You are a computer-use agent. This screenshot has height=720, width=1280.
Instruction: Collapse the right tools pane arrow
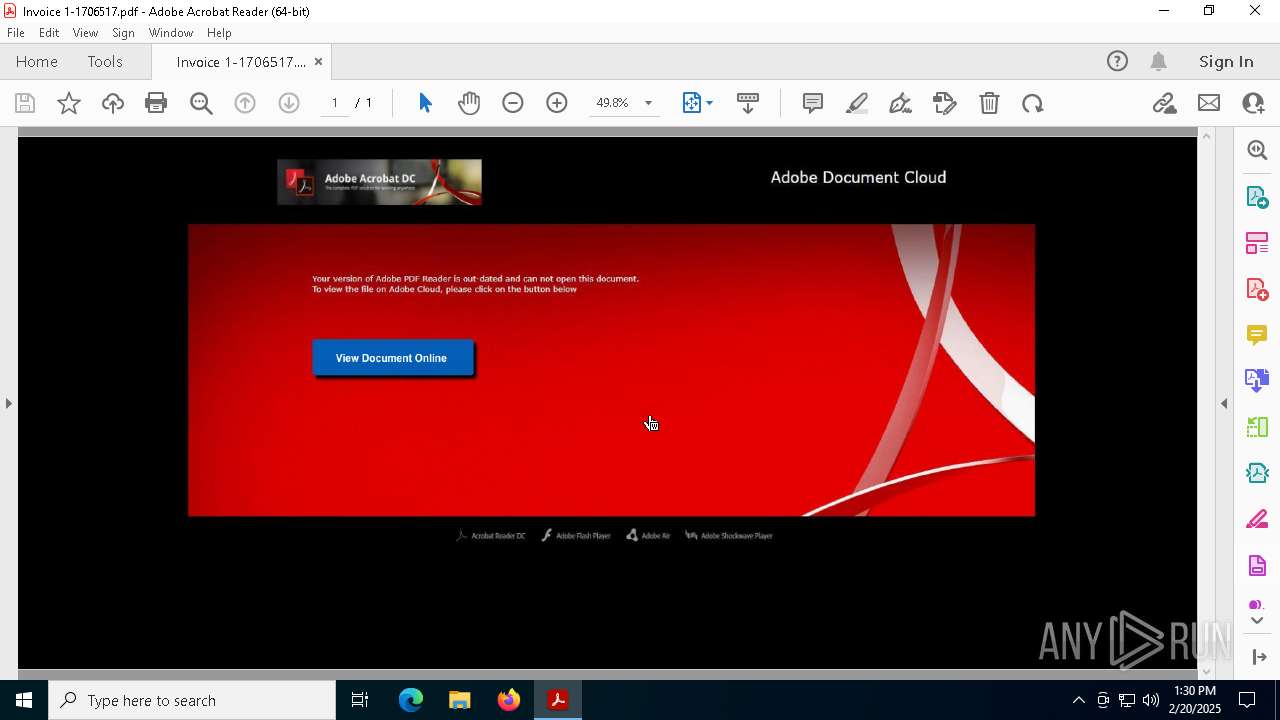pos(1224,403)
